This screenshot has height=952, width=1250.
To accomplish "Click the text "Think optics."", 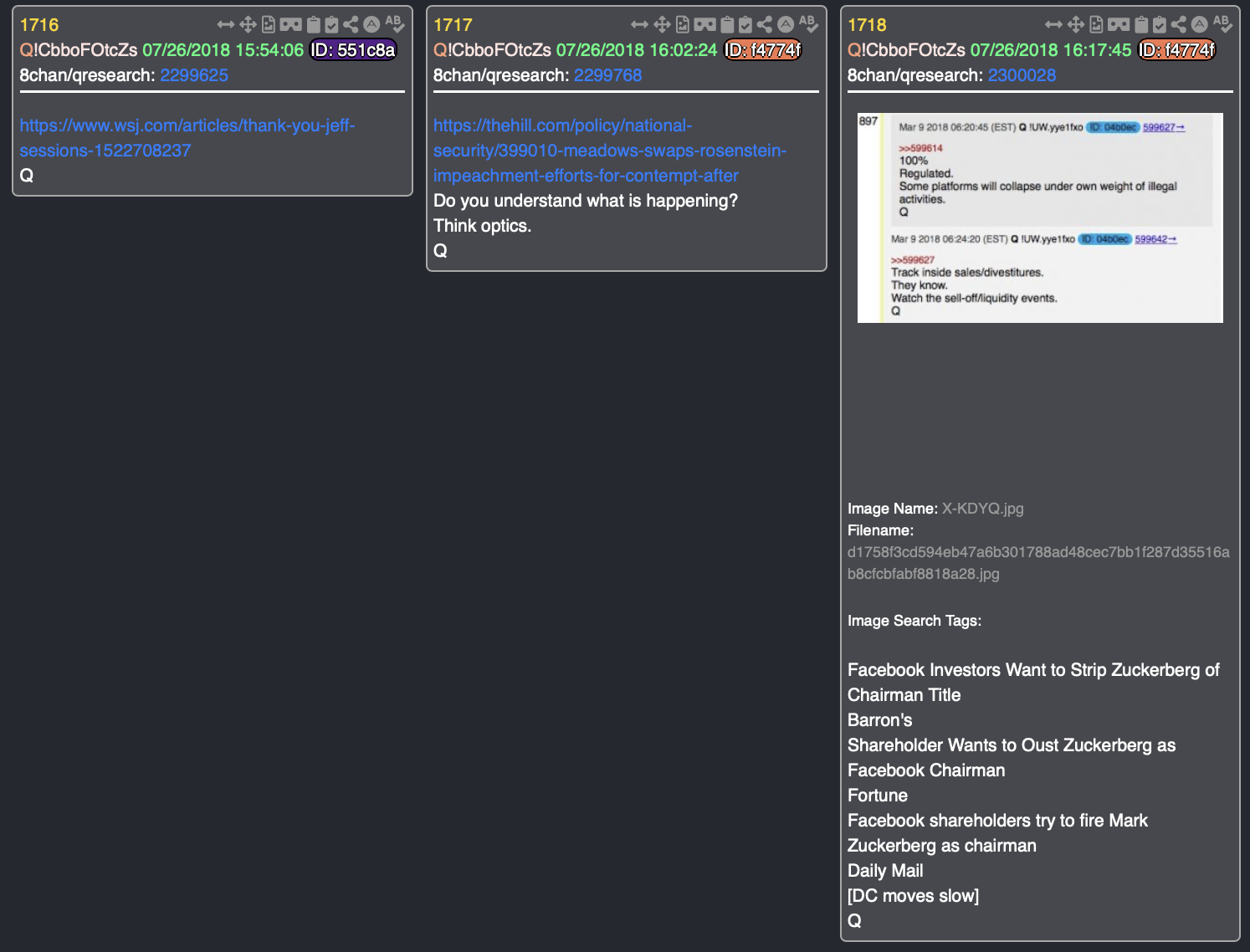I will click(483, 226).
